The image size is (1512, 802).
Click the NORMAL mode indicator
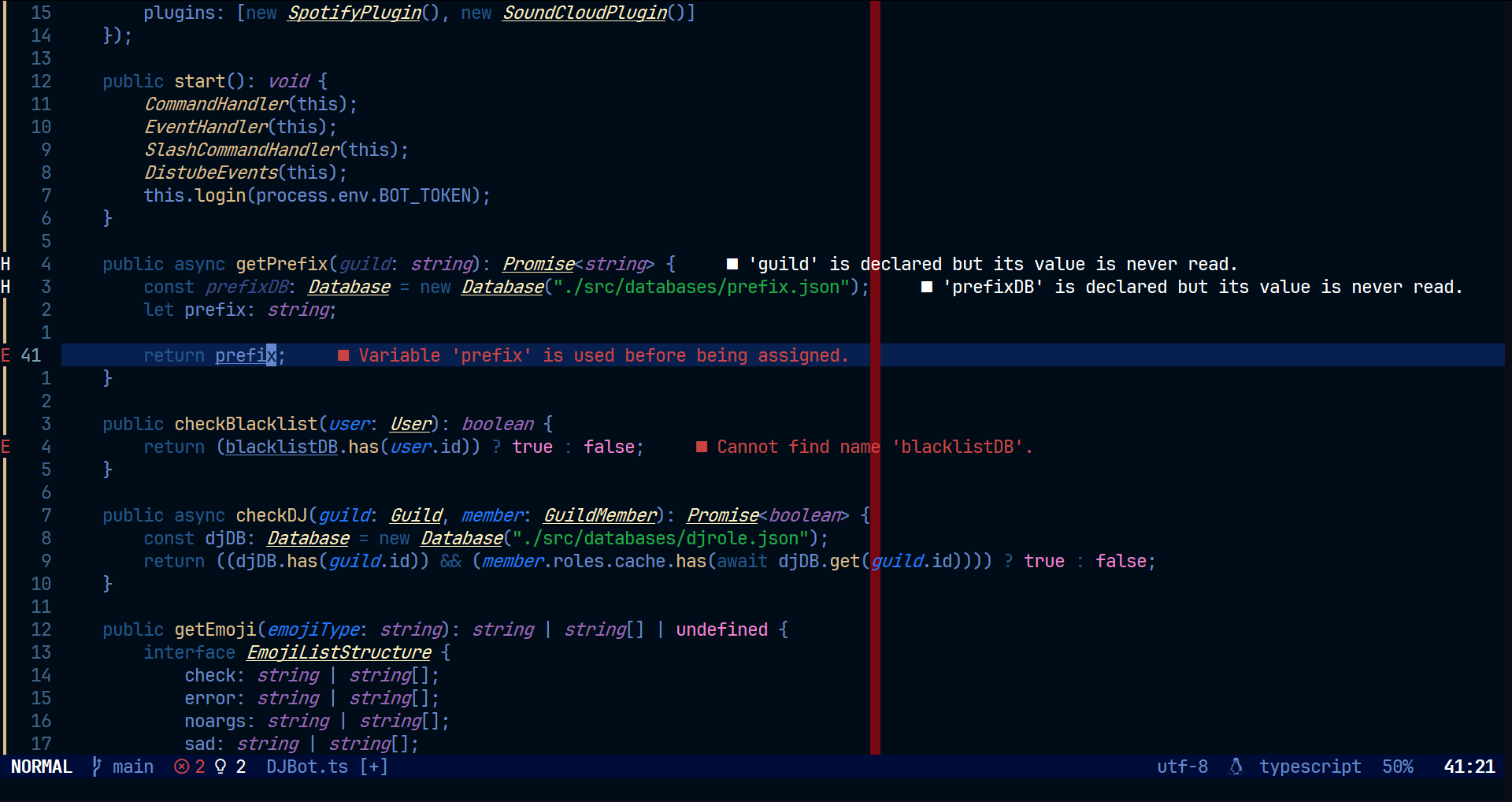42,767
